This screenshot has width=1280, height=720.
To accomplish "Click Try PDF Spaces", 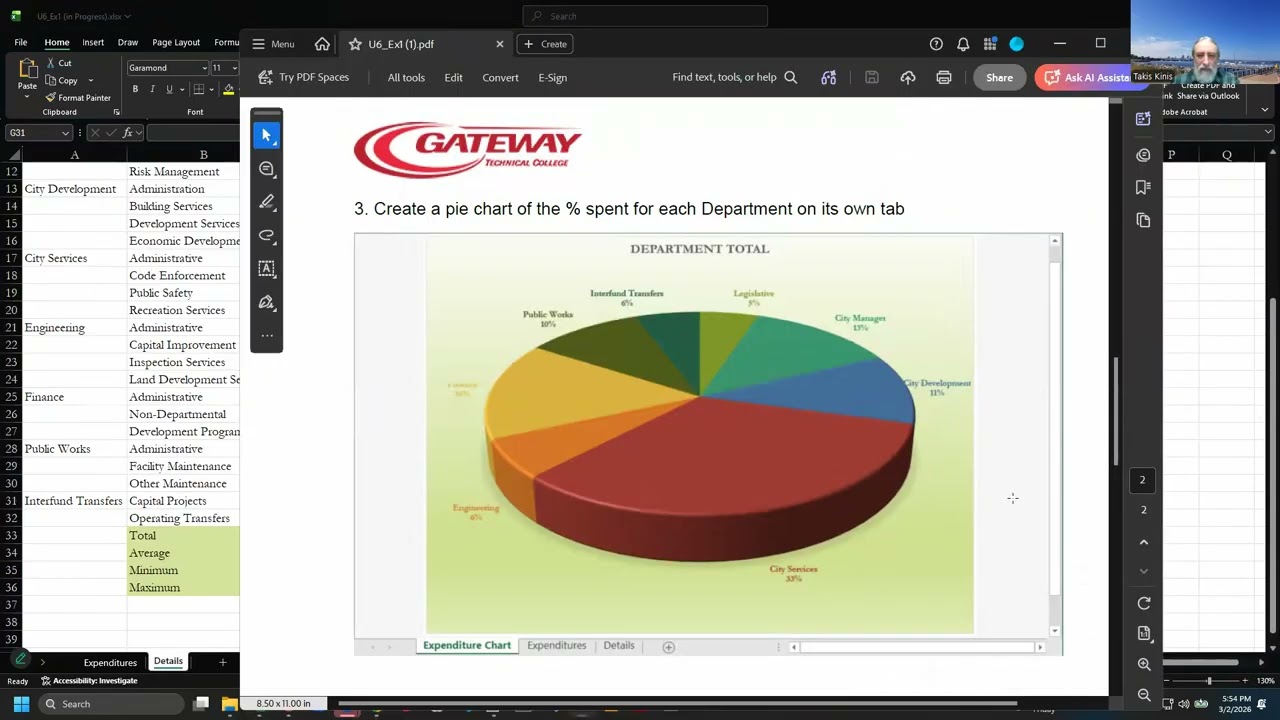I will pyautogui.click(x=303, y=77).
